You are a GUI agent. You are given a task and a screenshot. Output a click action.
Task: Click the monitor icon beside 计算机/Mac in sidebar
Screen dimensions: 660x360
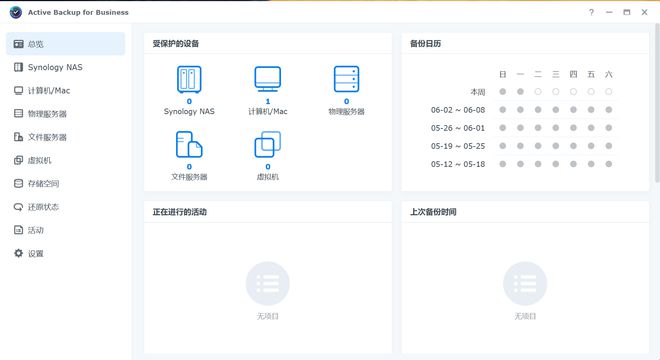pyautogui.click(x=19, y=91)
